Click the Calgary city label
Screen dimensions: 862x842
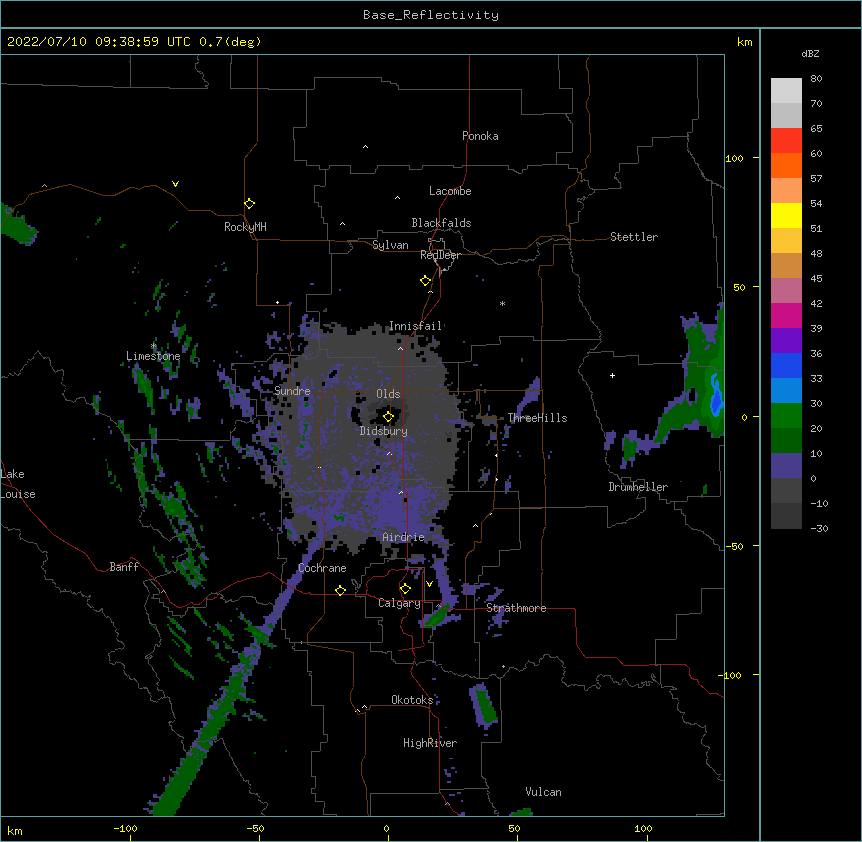pos(399,603)
